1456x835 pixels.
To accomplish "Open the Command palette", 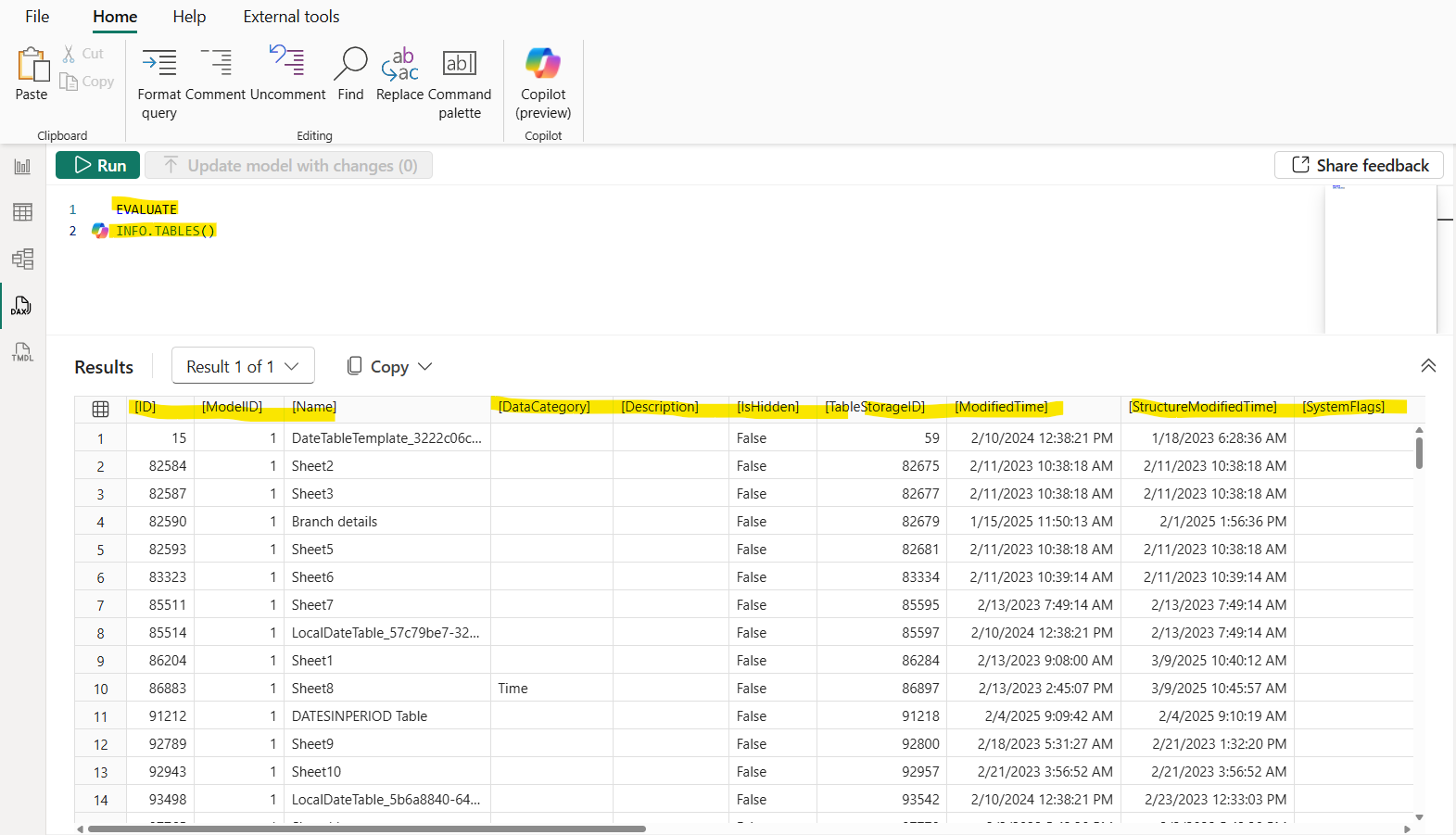I will pyautogui.click(x=460, y=63).
